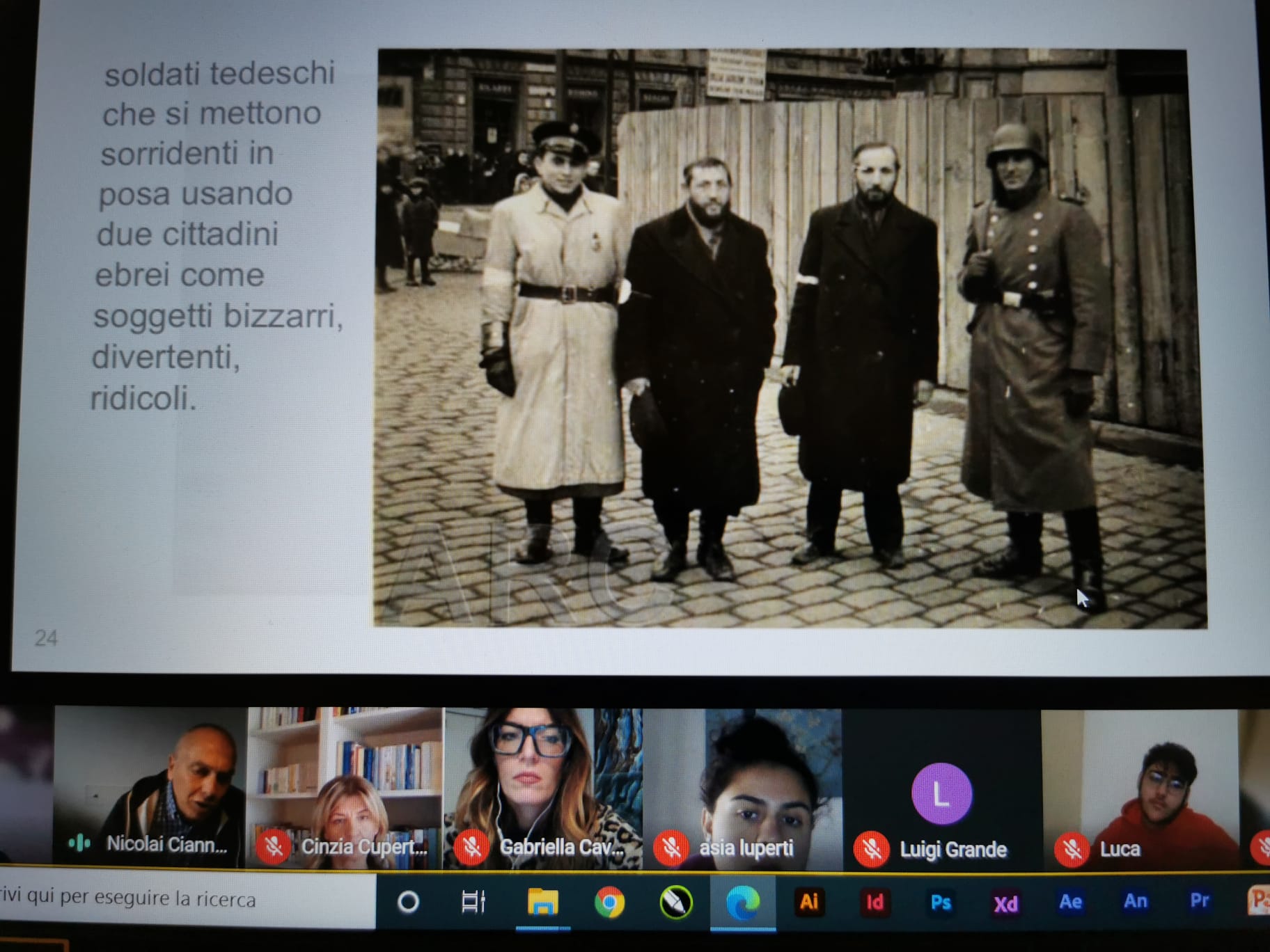Click the name label 'Luigi Grande'
Image resolution: width=1270 pixels, height=952 pixels.
coord(953,850)
